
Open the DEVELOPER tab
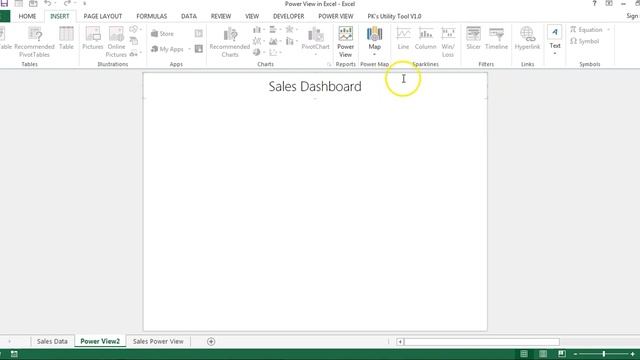coord(289,16)
